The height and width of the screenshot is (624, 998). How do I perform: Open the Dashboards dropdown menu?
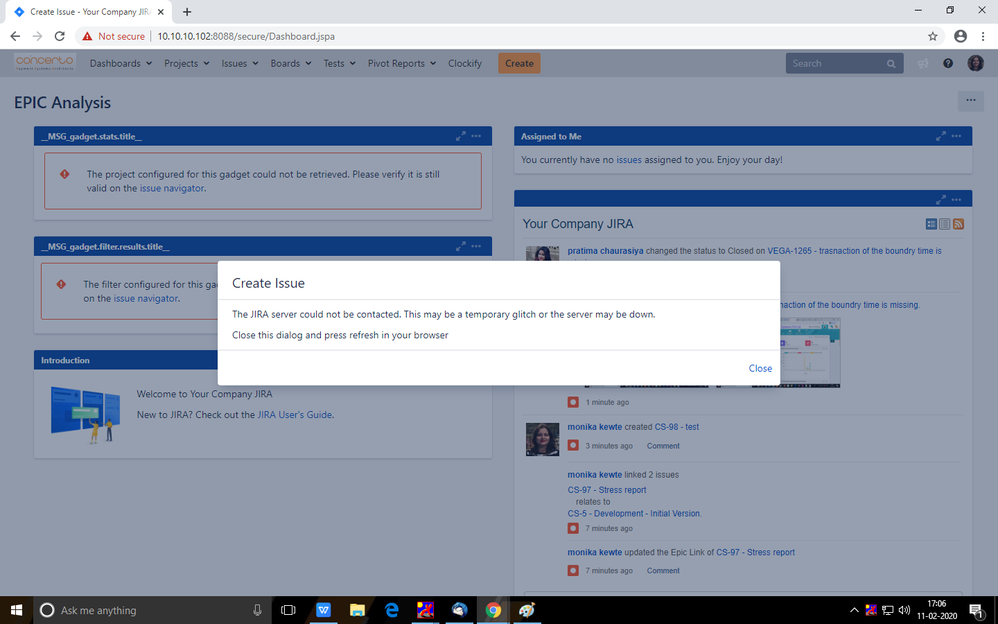tap(120, 63)
